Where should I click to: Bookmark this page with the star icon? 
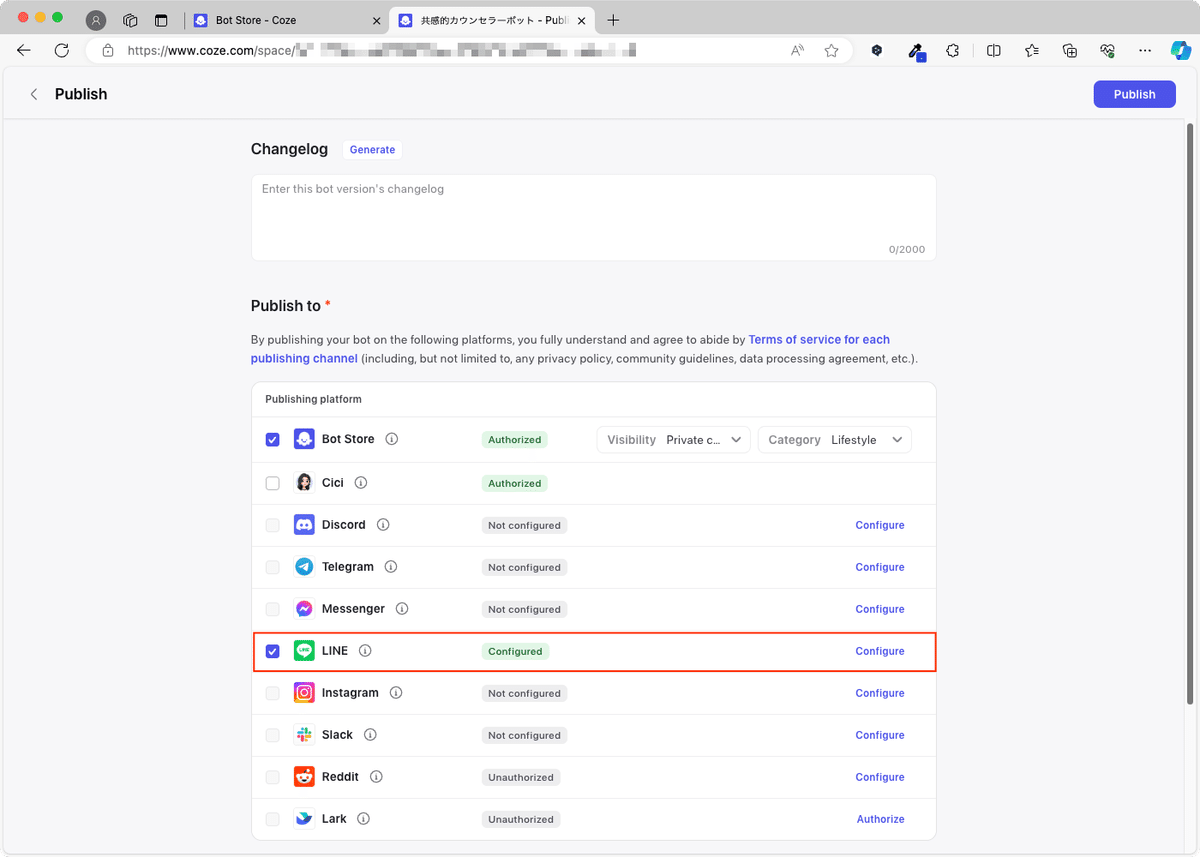(x=831, y=50)
